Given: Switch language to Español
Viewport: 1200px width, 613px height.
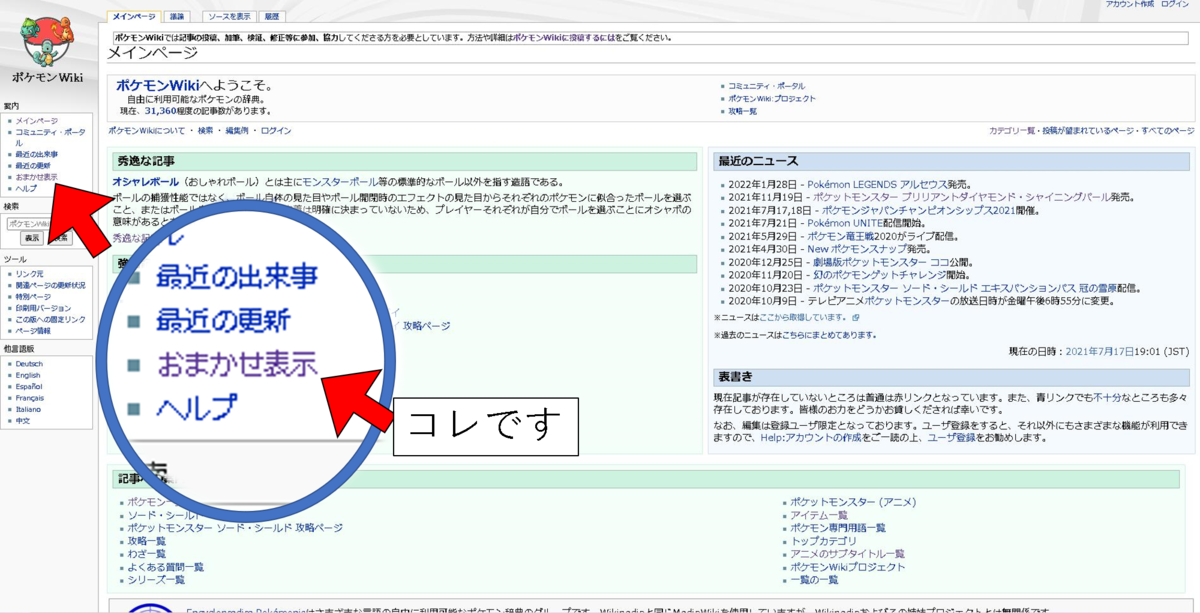Looking at the screenshot, I should point(29,387).
